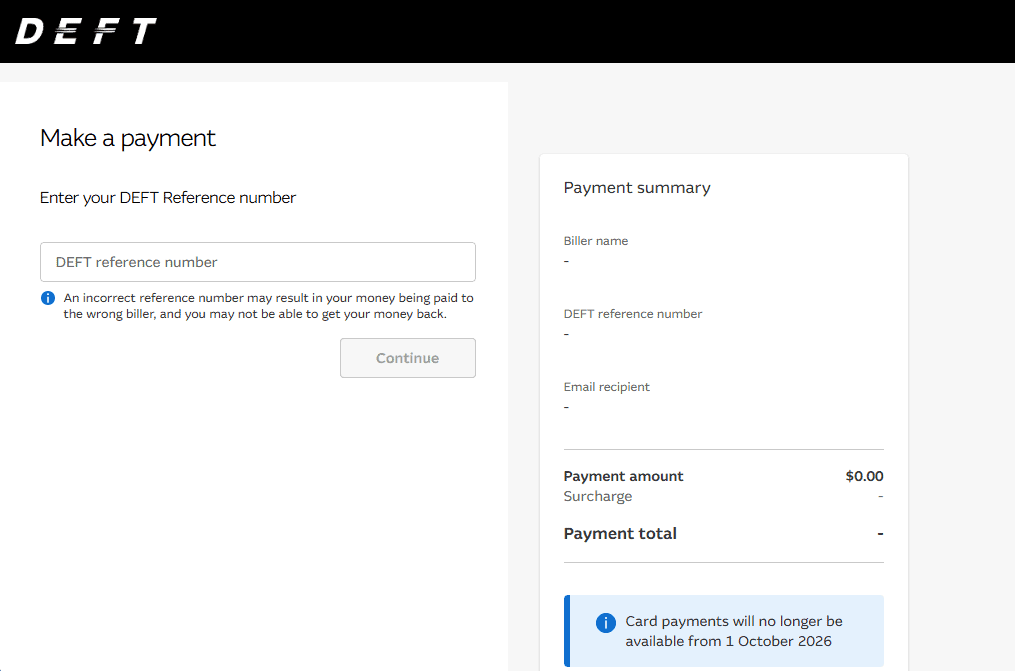Image resolution: width=1015 pixels, height=671 pixels.
Task: Click 'DEFT reference number' label in summary
Action: (x=632, y=314)
